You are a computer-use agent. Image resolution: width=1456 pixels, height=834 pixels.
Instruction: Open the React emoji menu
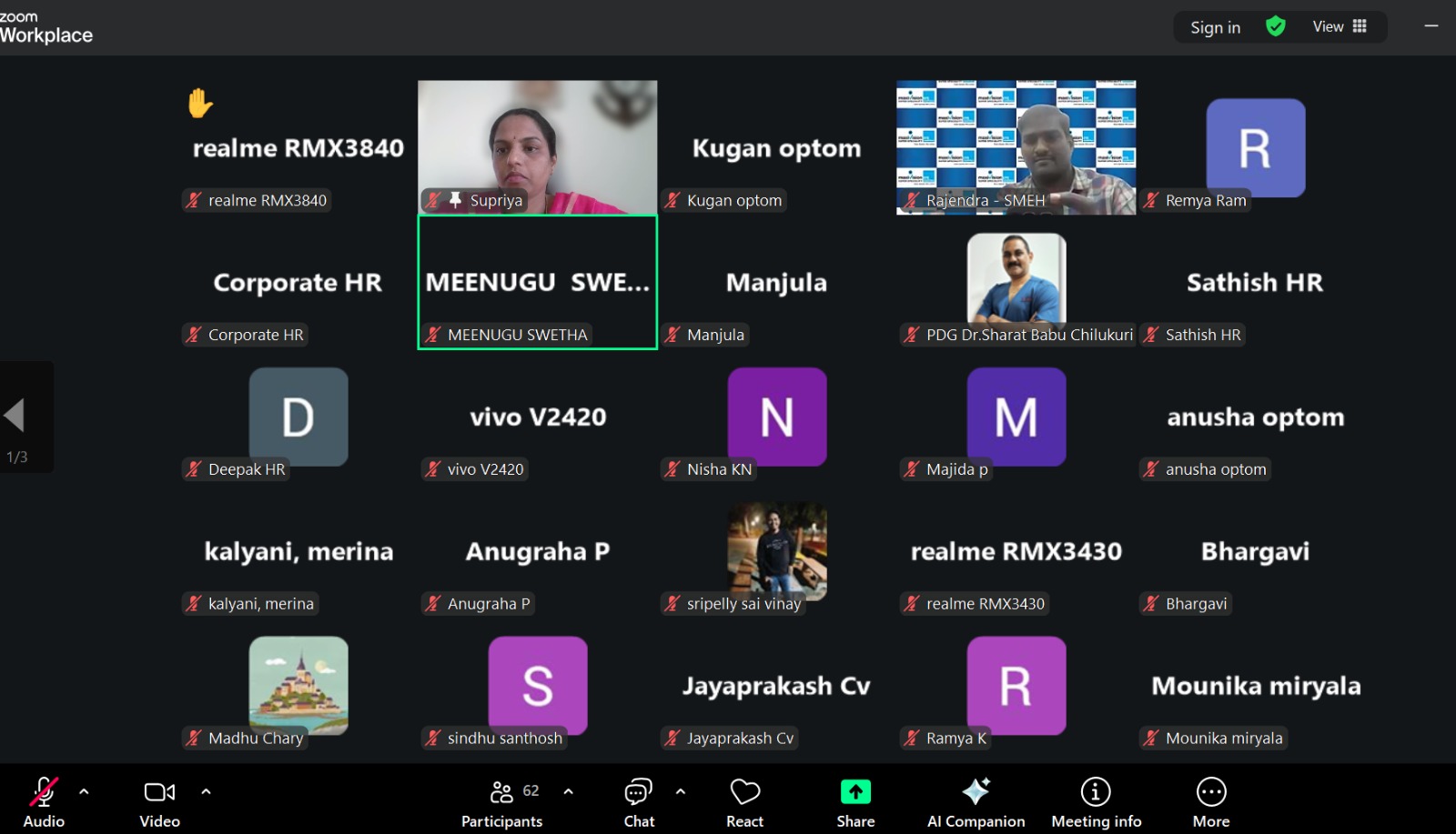[744, 800]
